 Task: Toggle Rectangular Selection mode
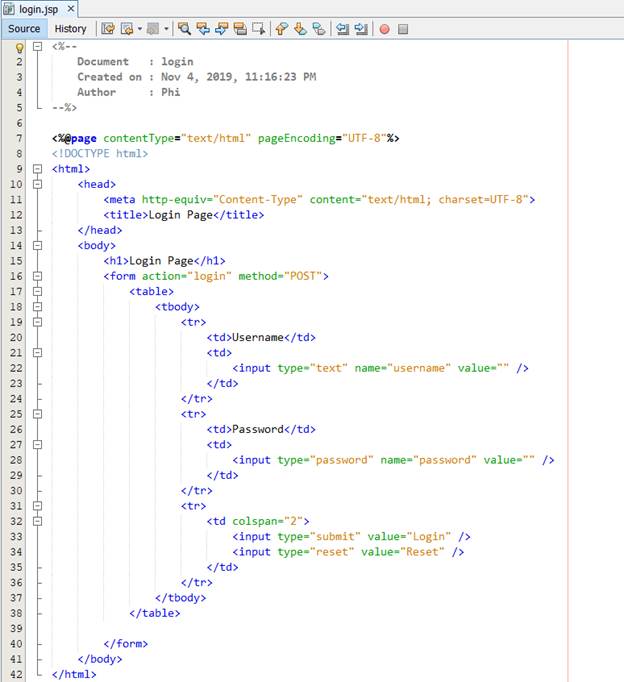pos(259,29)
